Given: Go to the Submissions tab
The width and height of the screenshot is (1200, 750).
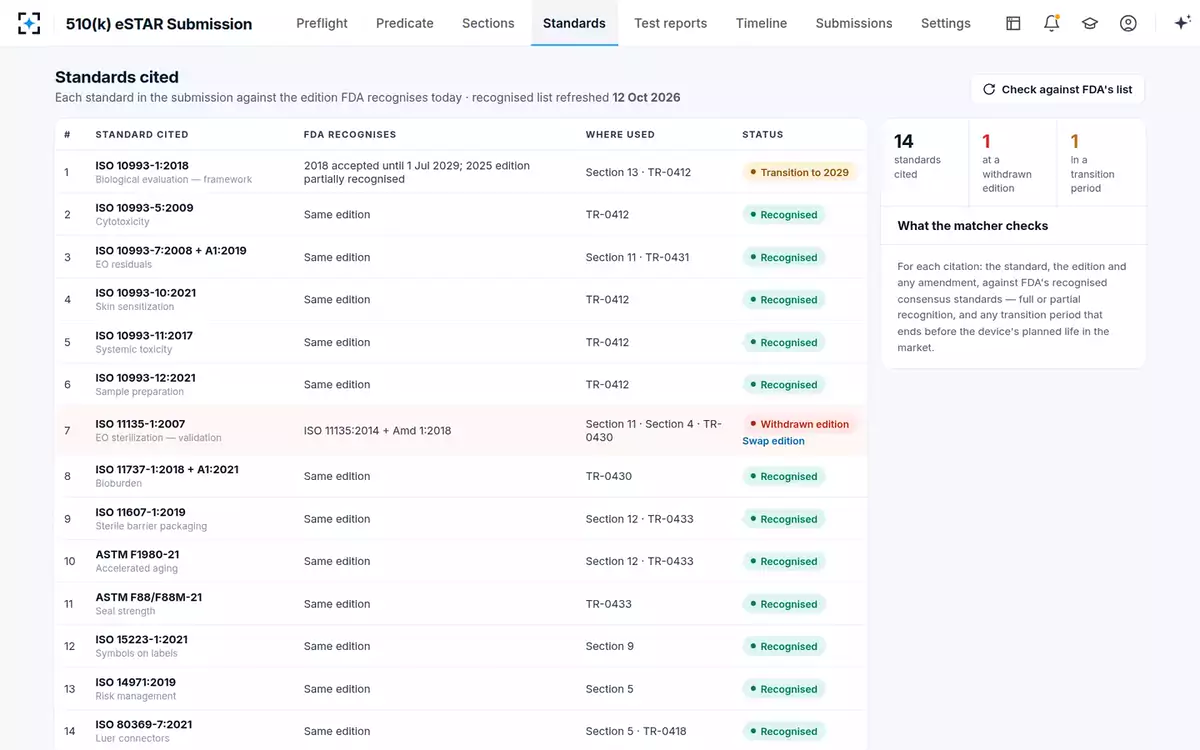Looking at the screenshot, I should 854,23.
